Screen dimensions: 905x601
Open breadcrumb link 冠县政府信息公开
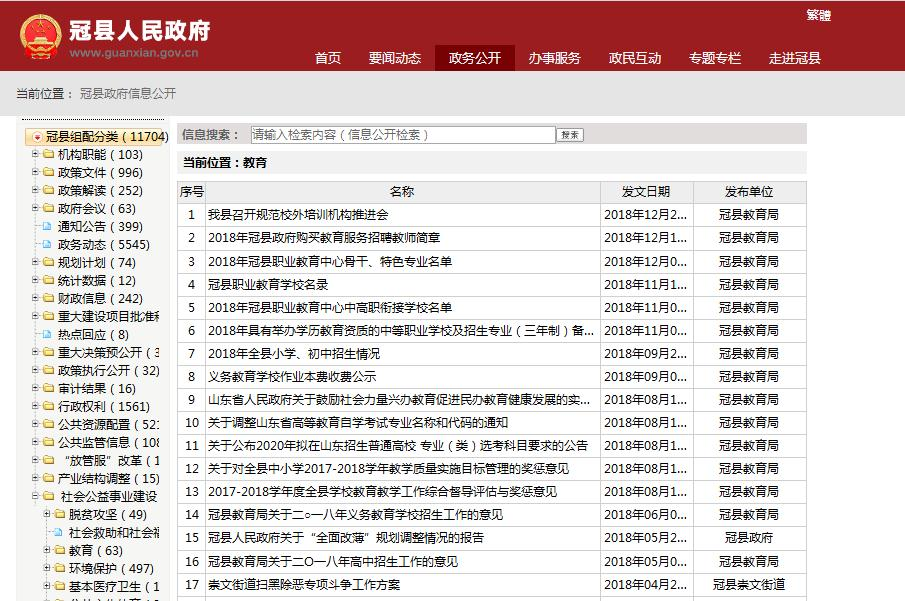click(128, 94)
